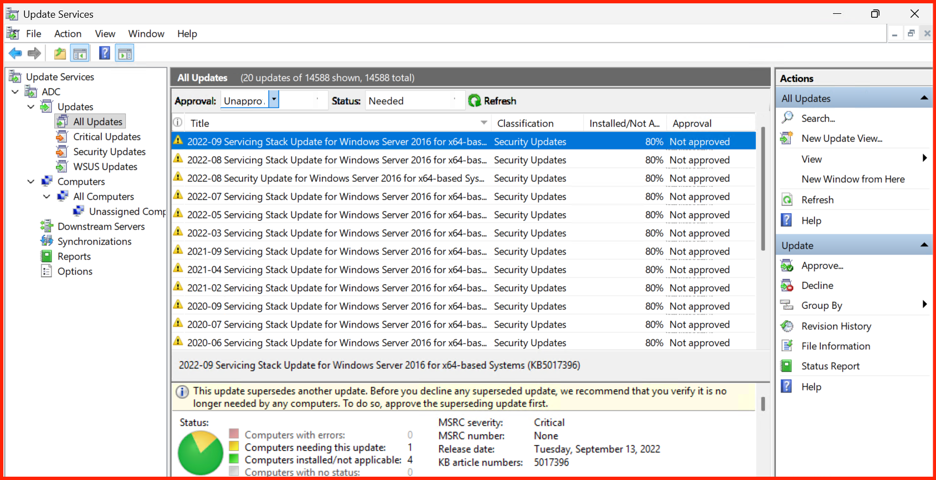Sort by the Classification column header
The width and height of the screenshot is (936, 480).
[537, 123]
